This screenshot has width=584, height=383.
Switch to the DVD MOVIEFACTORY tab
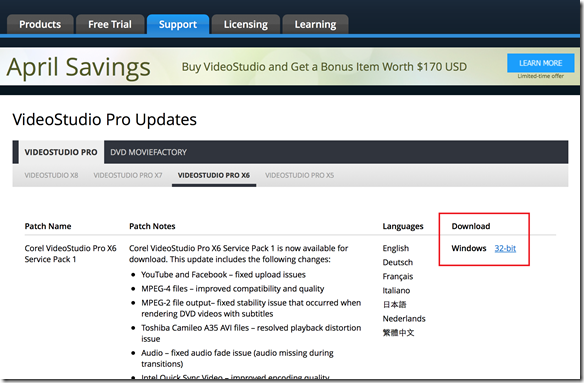pos(148,152)
